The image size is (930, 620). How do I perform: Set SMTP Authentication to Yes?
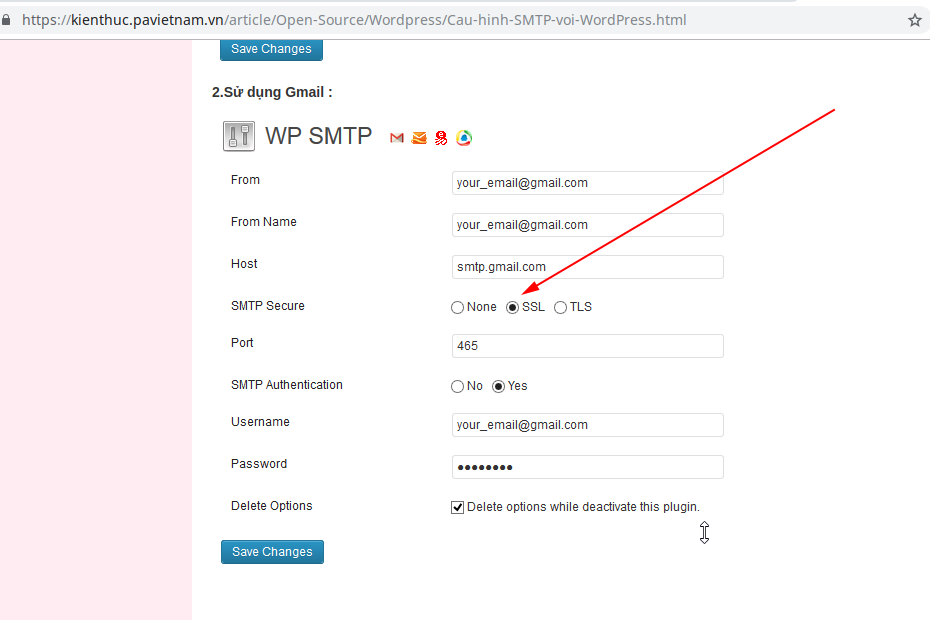(x=499, y=386)
